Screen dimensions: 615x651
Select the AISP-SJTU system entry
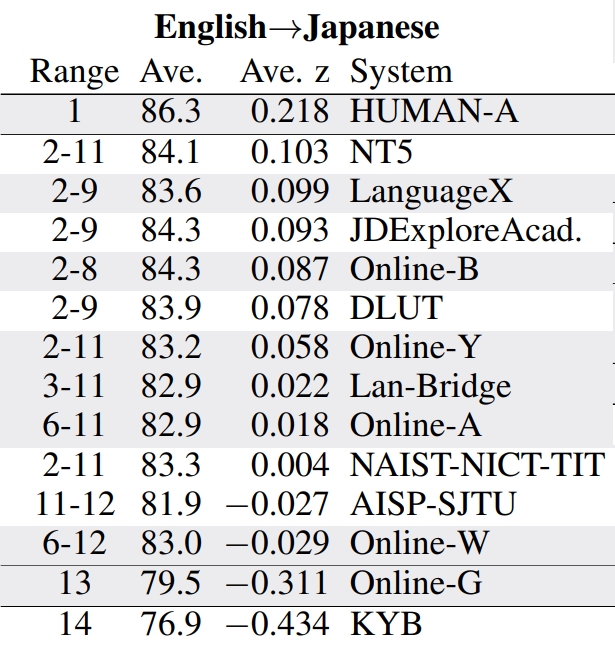click(433, 505)
